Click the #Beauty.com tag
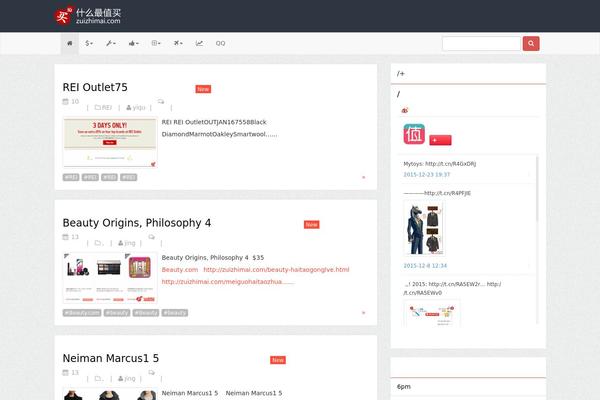The image size is (600, 400). click(82, 313)
